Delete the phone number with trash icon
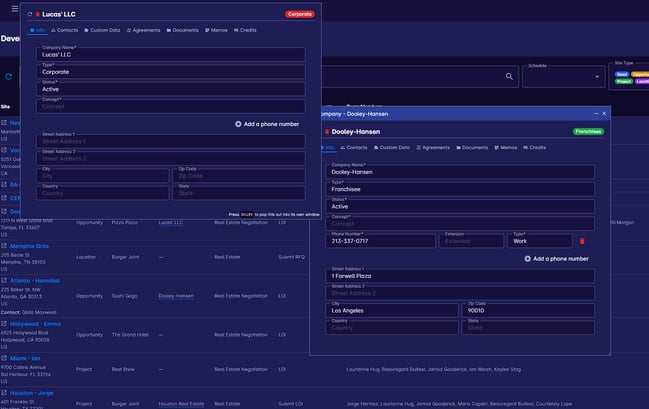This screenshot has height=409, width=649. point(583,241)
